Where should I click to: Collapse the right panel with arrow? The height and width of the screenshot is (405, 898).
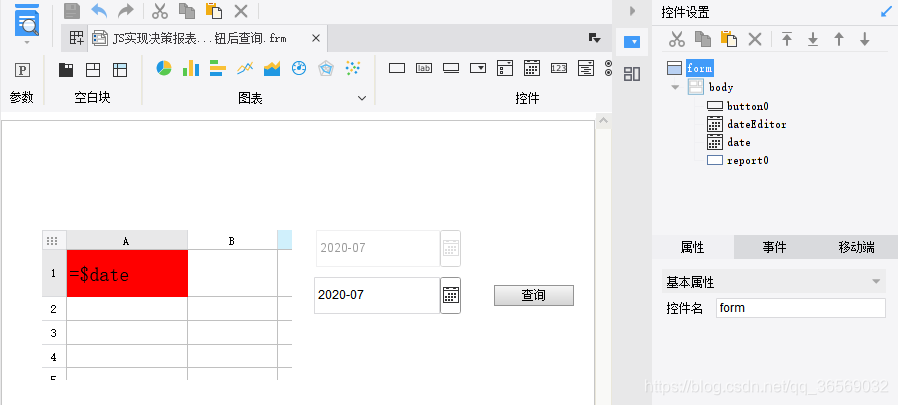632,11
